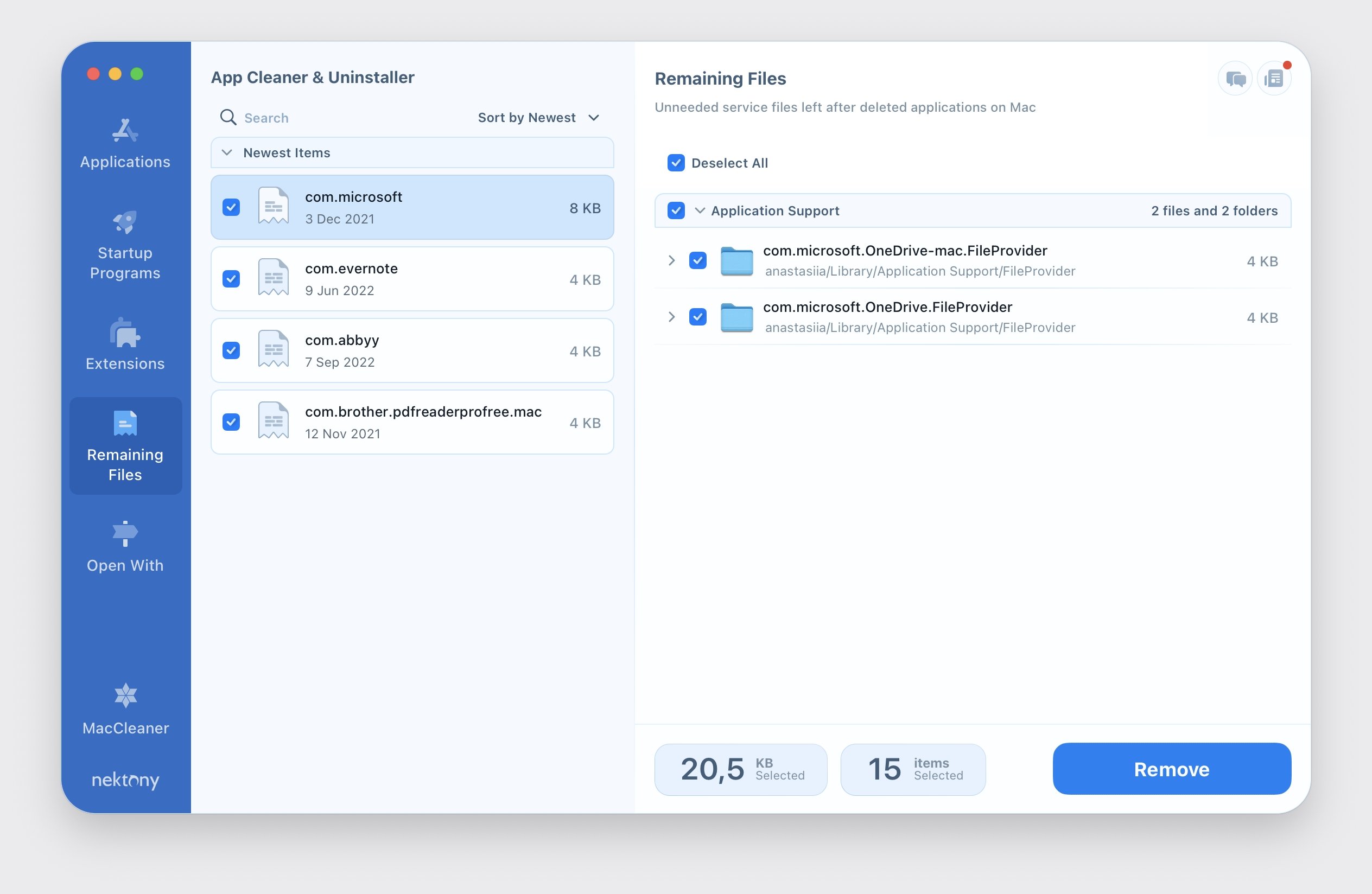Select com.abbyy remaining files entry
Screen dimensions: 1372x894
(413, 350)
